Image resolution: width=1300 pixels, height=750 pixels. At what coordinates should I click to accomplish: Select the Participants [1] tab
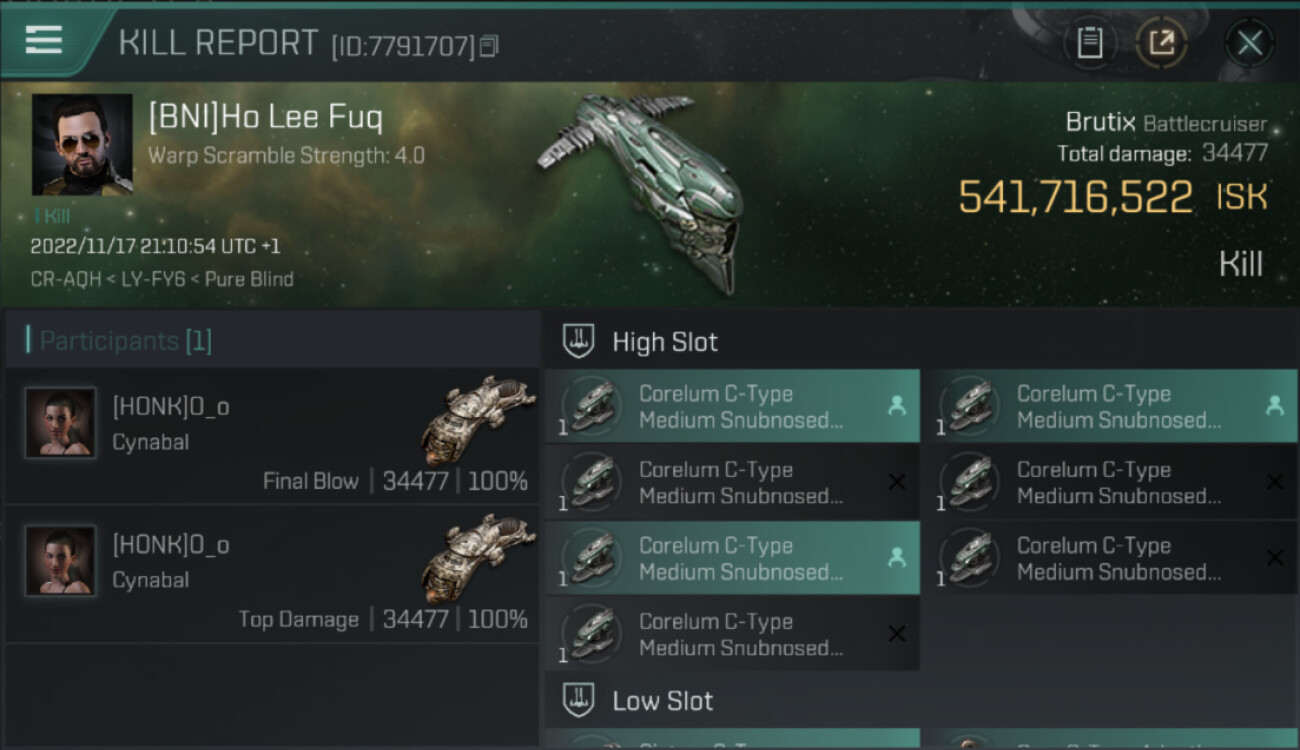coord(126,341)
